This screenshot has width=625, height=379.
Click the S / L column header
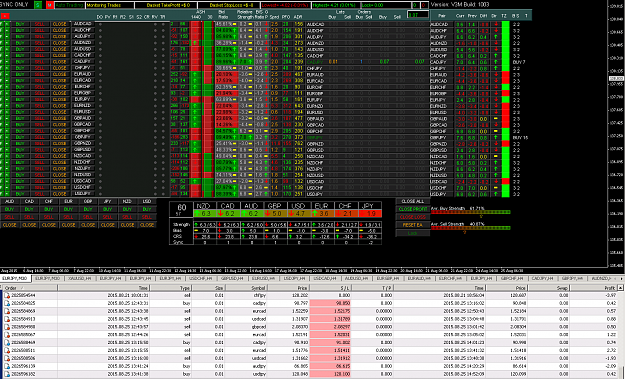(331, 288)
